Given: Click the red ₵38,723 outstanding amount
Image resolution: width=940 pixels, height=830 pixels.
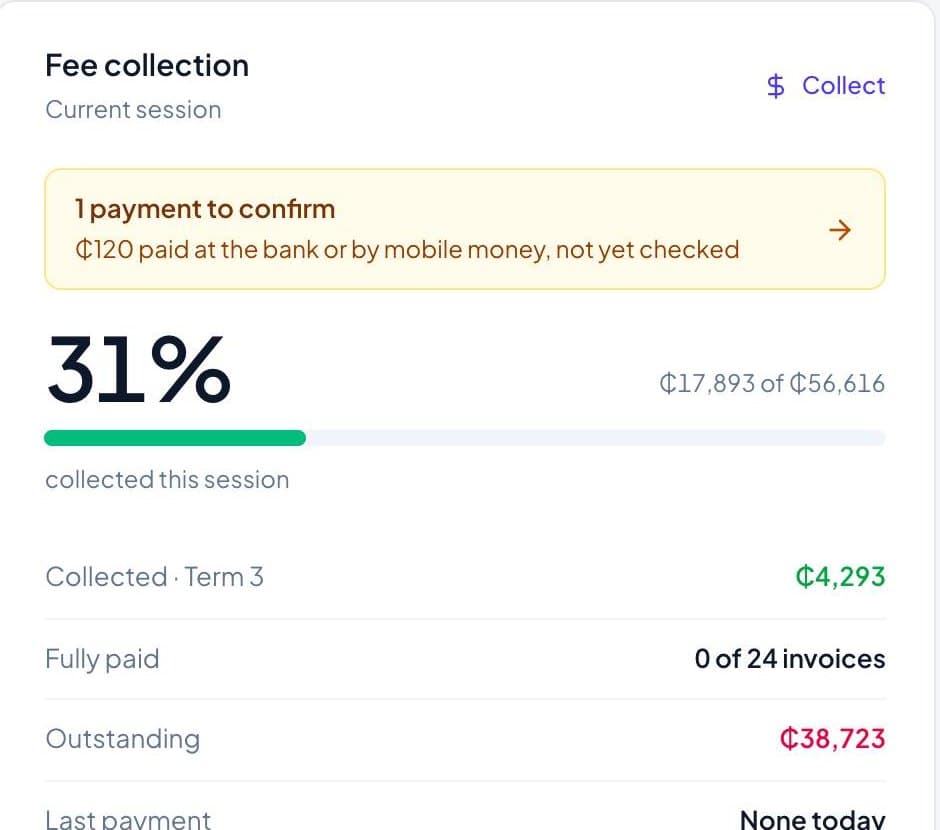Looking at the screenshot, I should click(833, 739).
